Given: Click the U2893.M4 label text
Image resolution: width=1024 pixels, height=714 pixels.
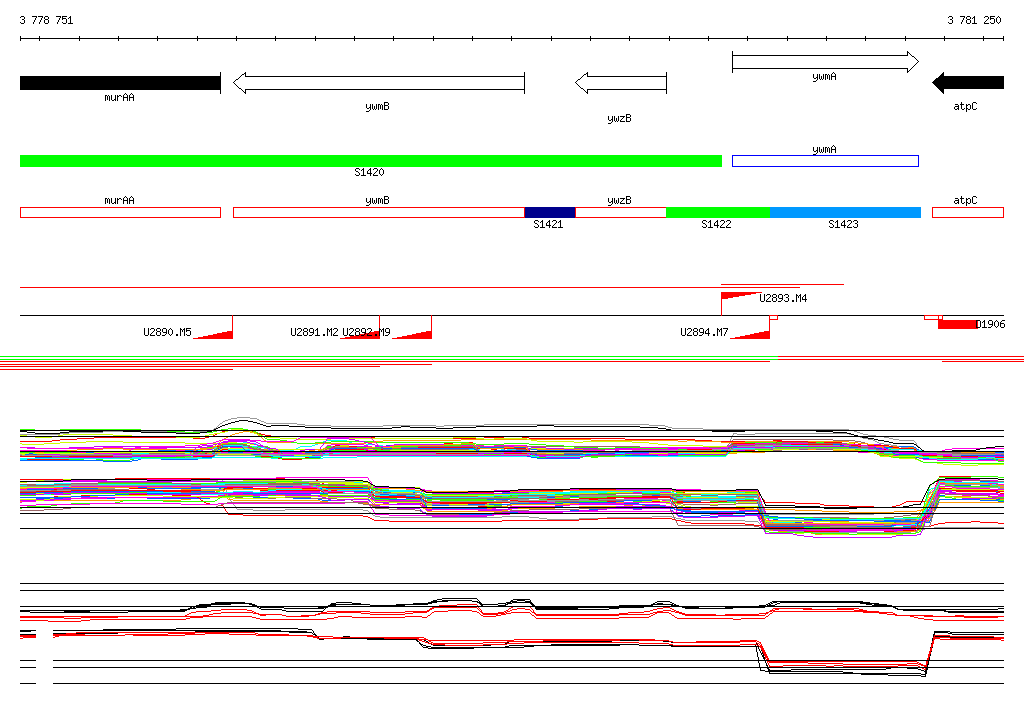Looking at the screenshot, I should click(x=783, y=299).
